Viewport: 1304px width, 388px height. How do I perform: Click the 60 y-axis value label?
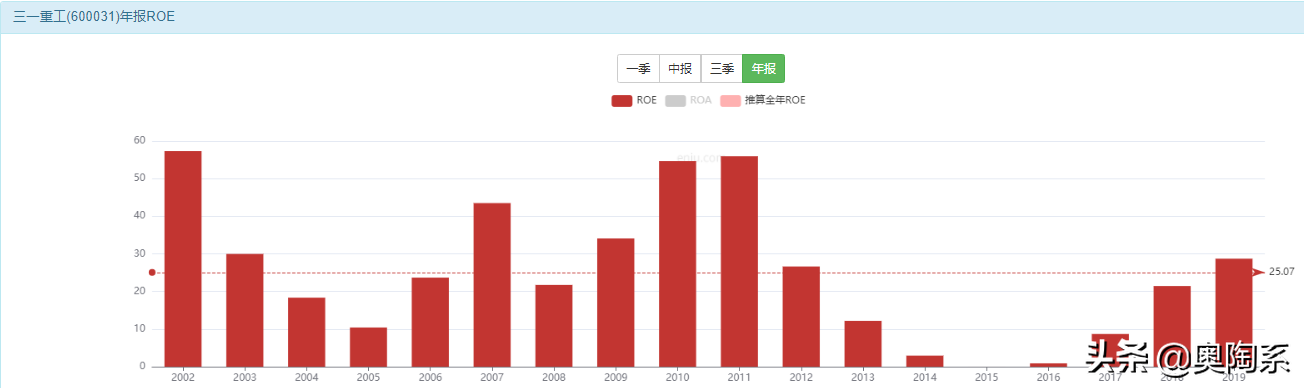pos(139,140)
